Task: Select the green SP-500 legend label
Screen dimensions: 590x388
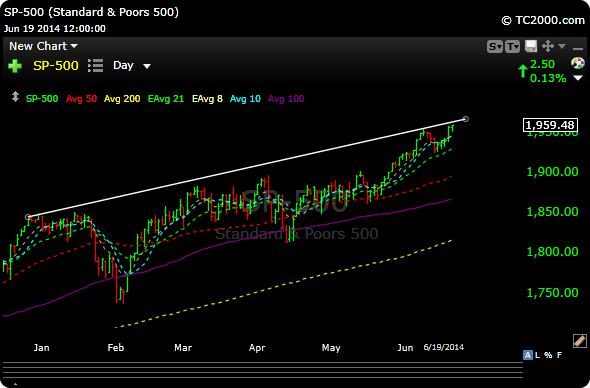Action: tap(42, 99)
